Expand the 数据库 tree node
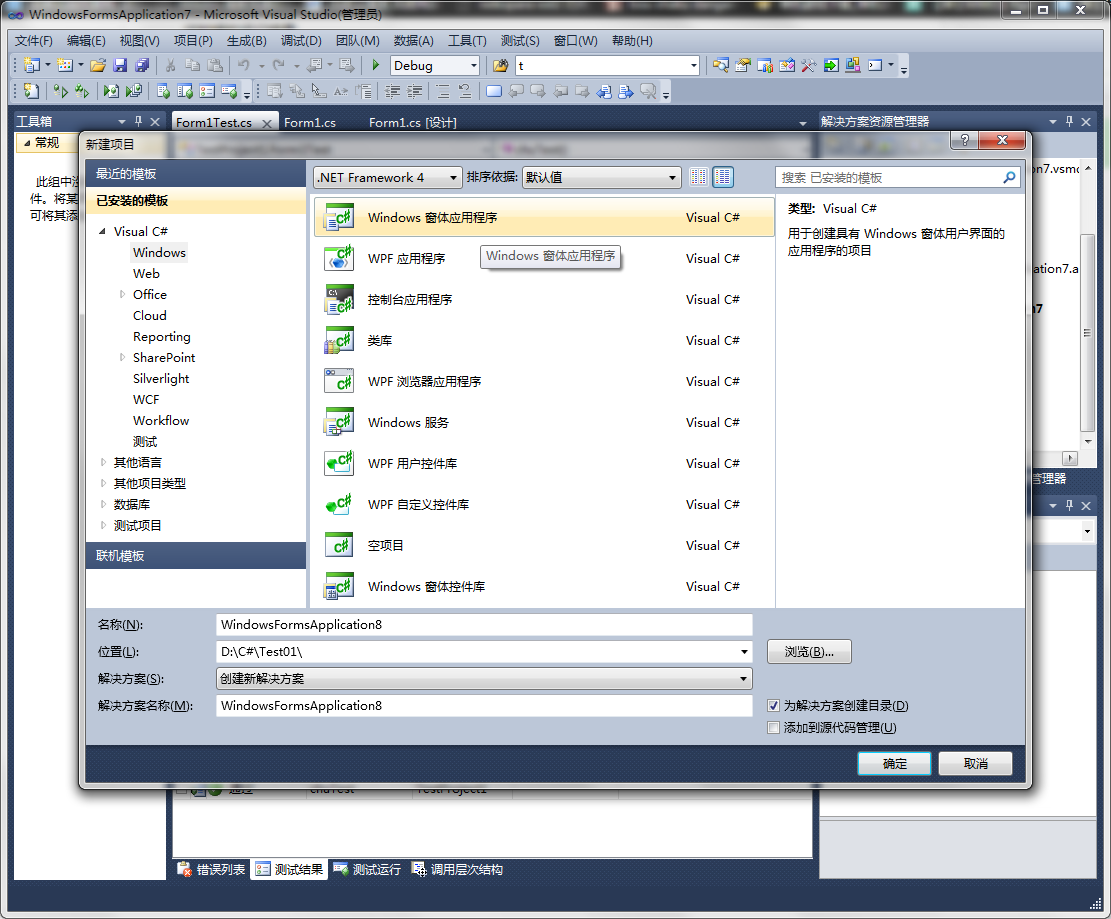The width and height of the screenshot is (1111, 919). click(103, 504)
